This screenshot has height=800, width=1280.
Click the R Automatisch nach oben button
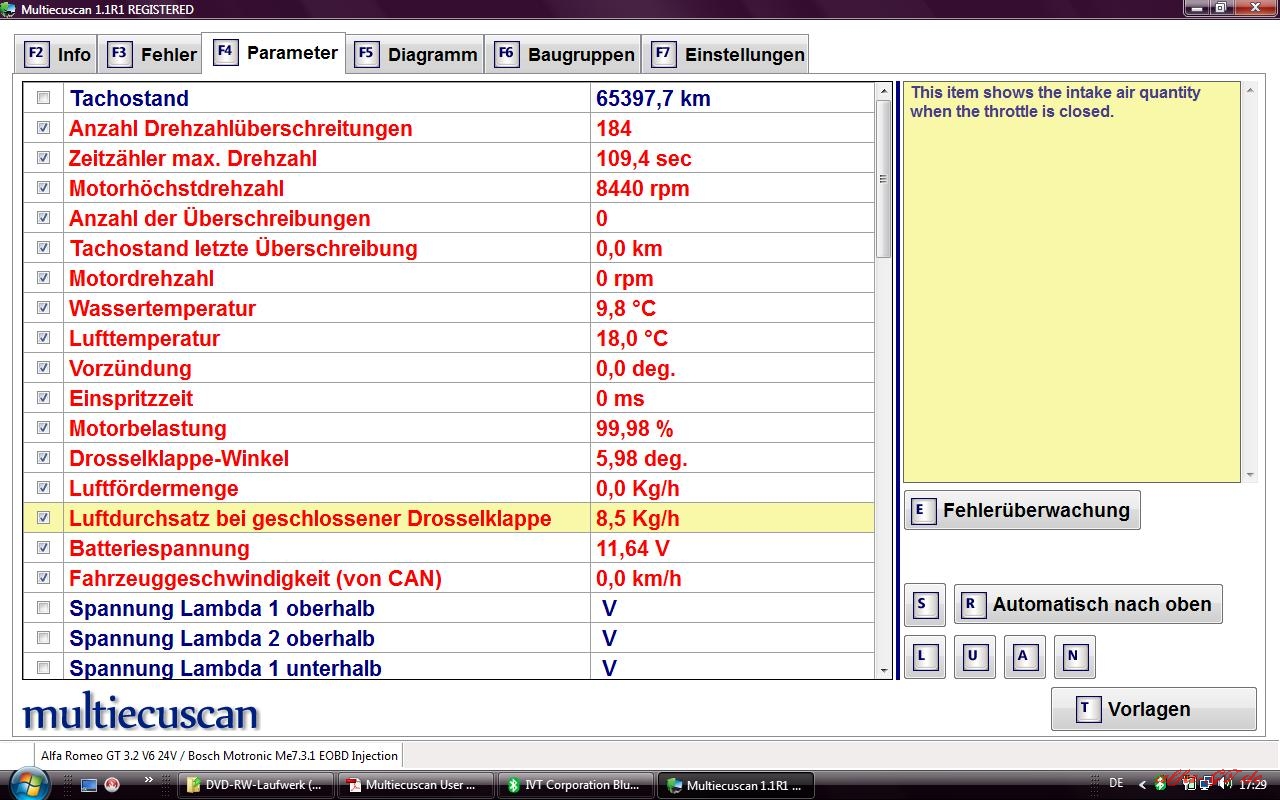[x=1088, y=605]
